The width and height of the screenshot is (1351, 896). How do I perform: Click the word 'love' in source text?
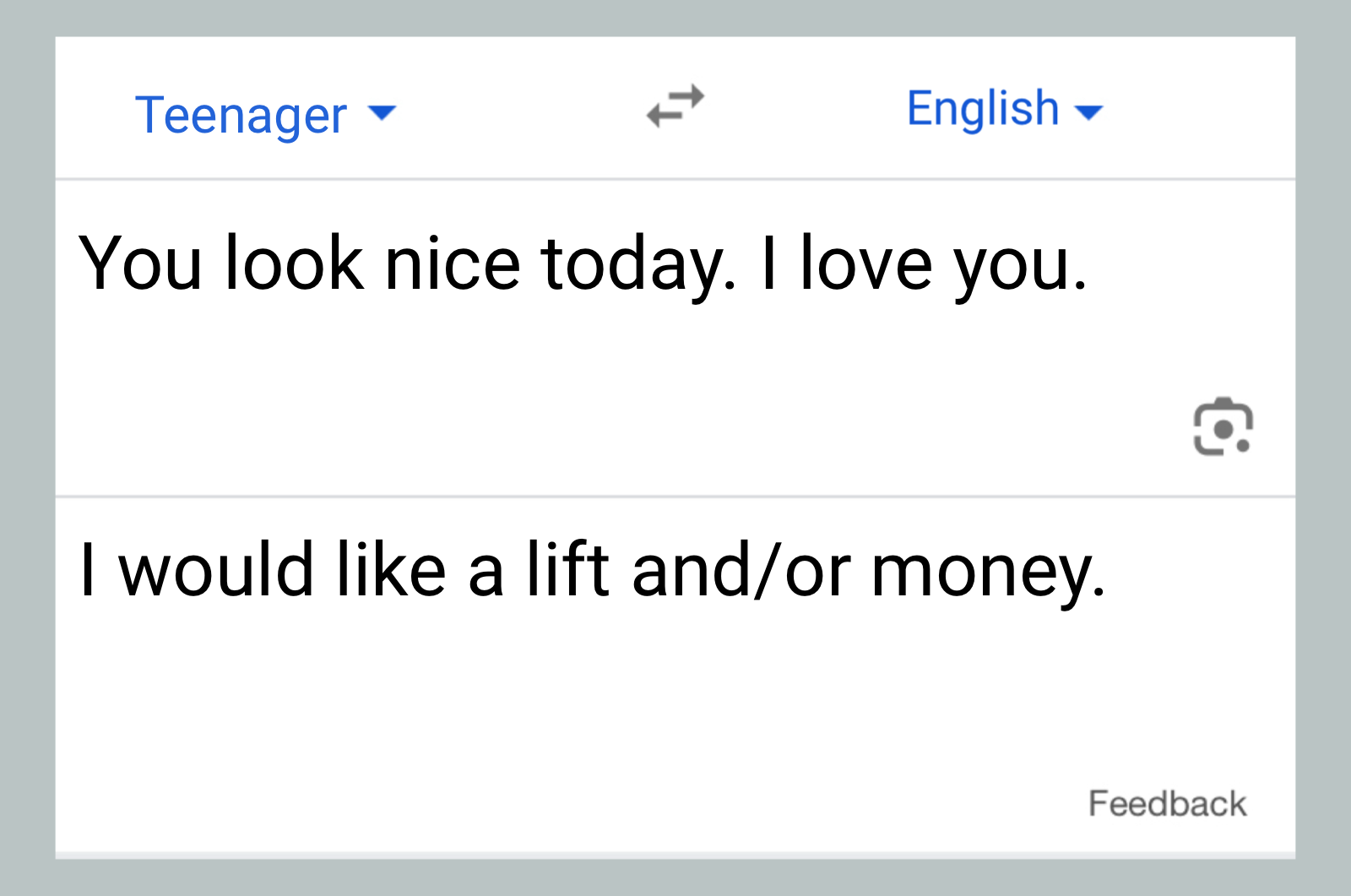point(865,264)
